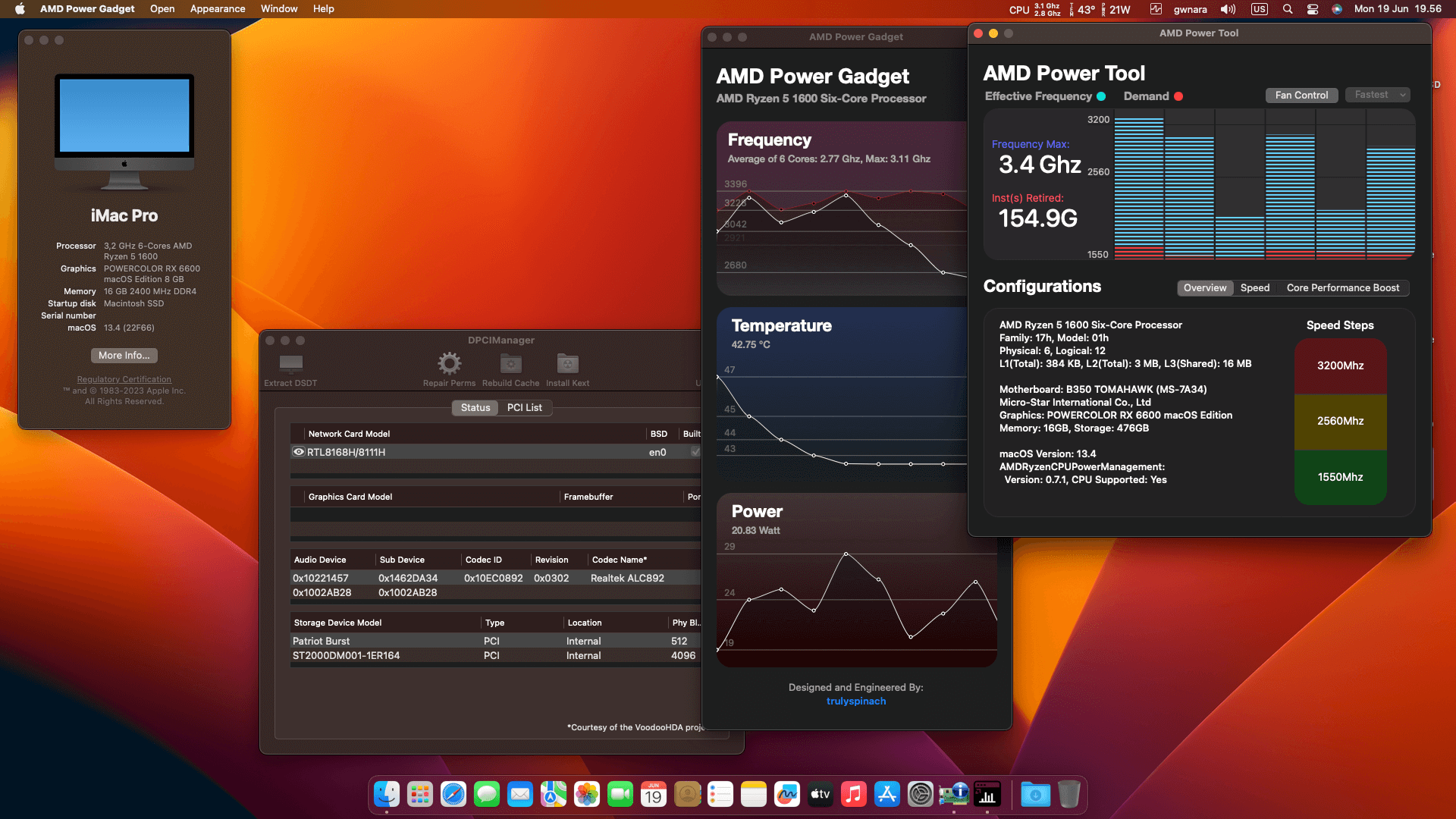1456x819 pixels.
Task: Launch Safari from the Dock
Action: click(453, 794)
